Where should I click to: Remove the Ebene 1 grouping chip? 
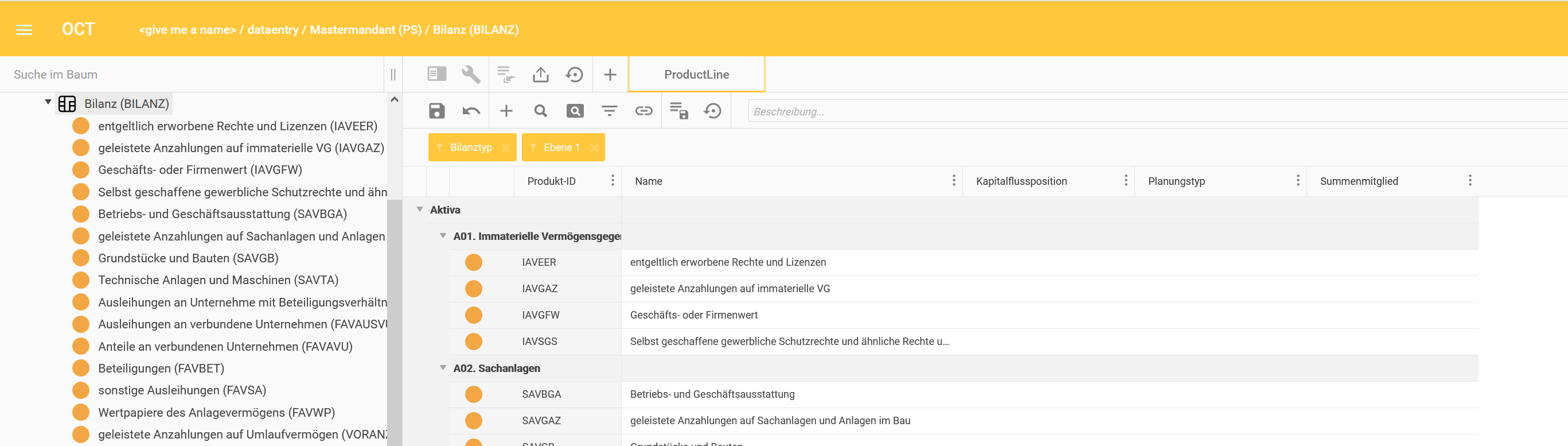tap(594, 148)
